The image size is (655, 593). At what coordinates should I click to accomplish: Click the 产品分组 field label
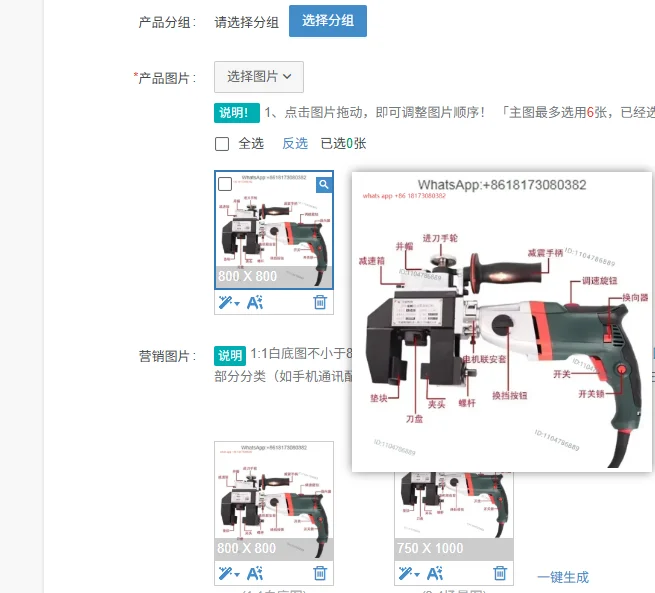point(167,22)
